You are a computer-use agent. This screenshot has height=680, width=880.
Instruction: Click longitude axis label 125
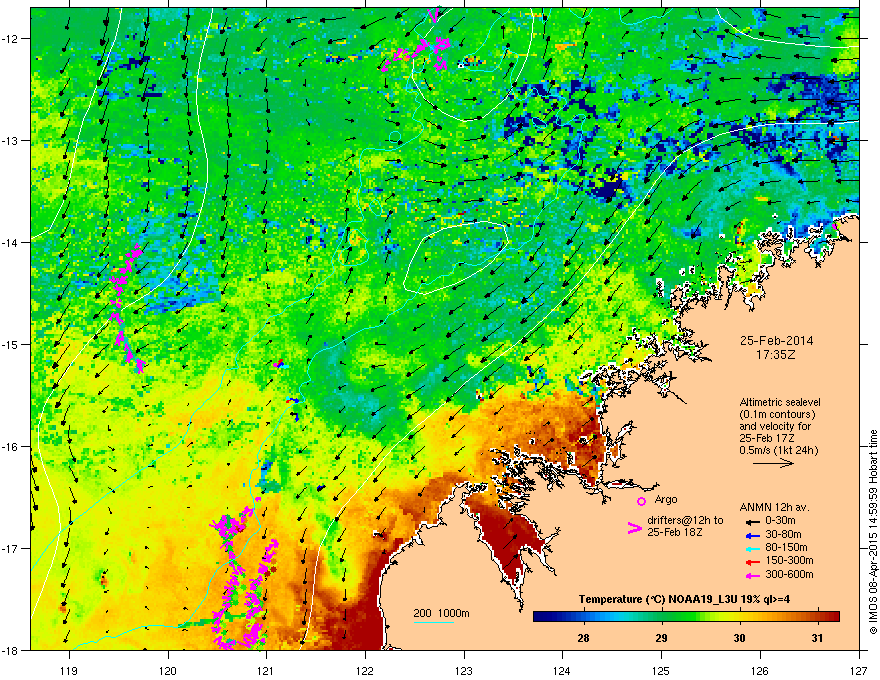click(661, 671)
